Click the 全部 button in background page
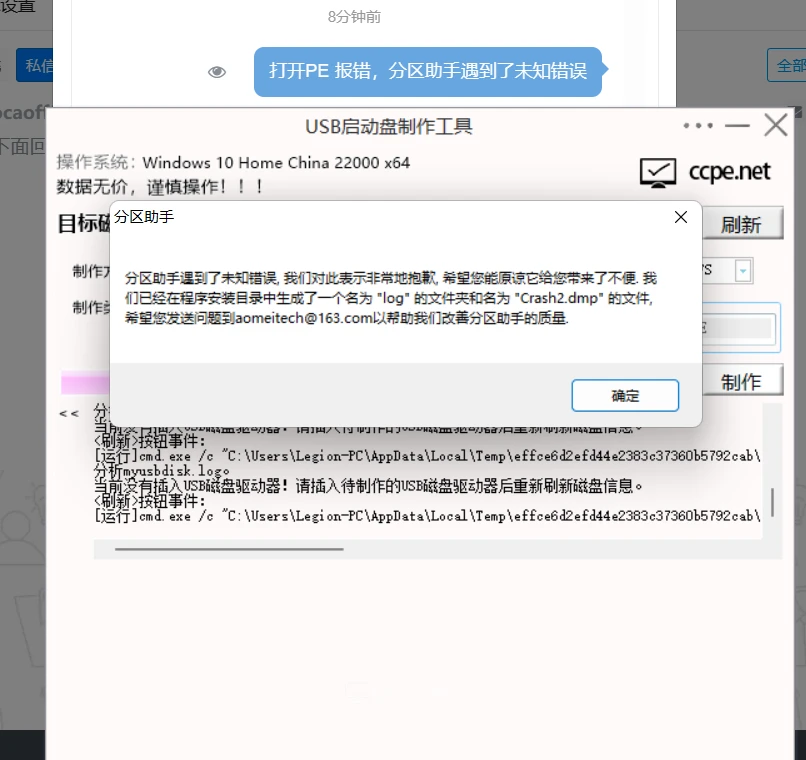This screenshot has width=806, height=760. pyautogui.click(x=786, y=65)
